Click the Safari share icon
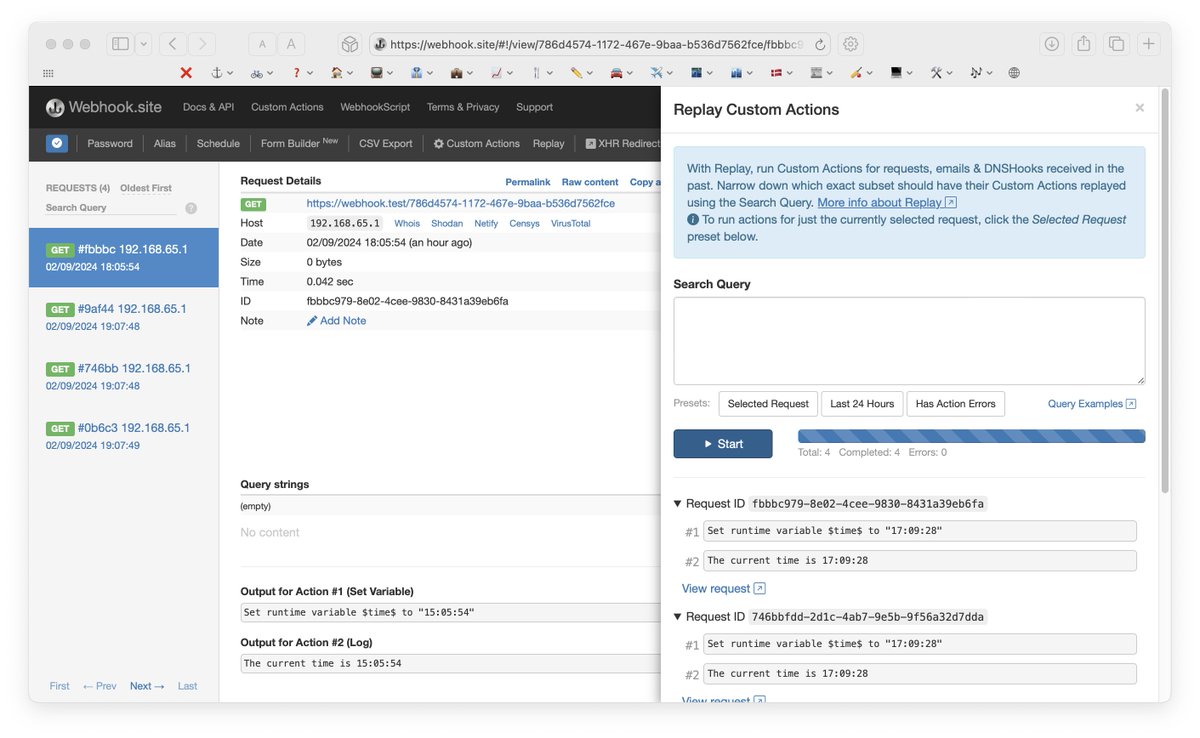This screenshot has height=738, width=1200. click(x=1084, y=44)
